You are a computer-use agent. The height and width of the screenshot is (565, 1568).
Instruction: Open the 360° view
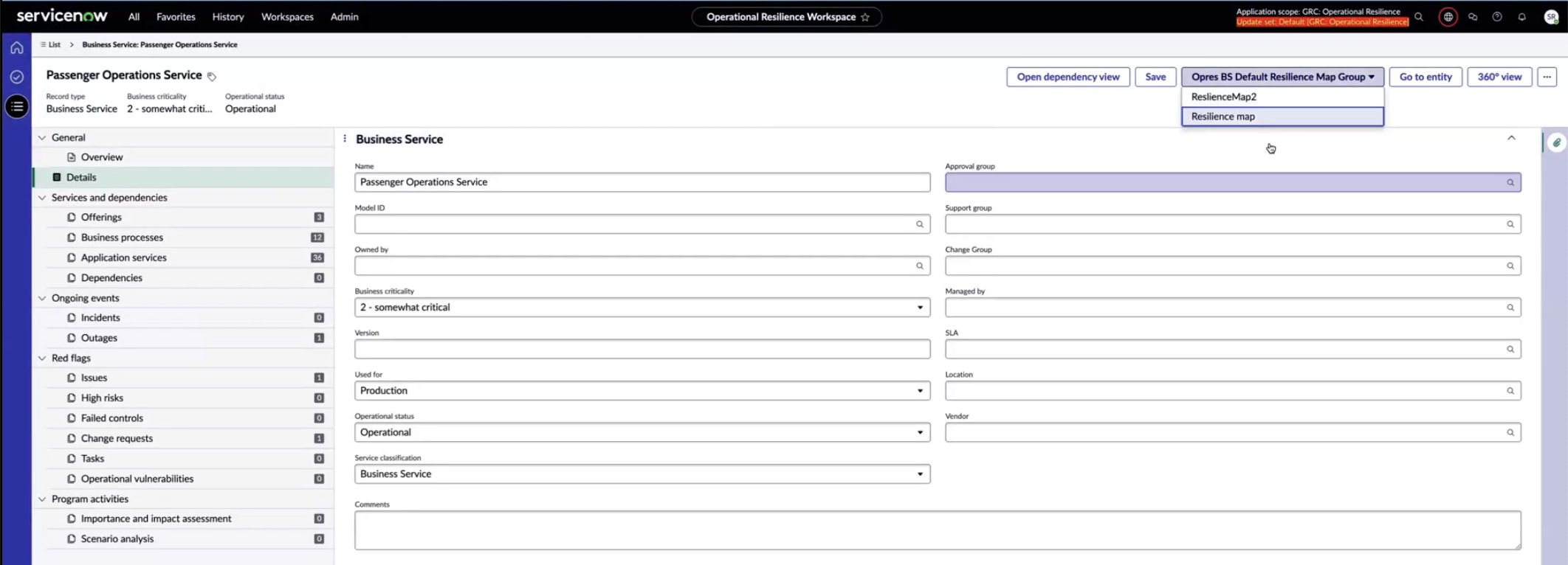1499,77
